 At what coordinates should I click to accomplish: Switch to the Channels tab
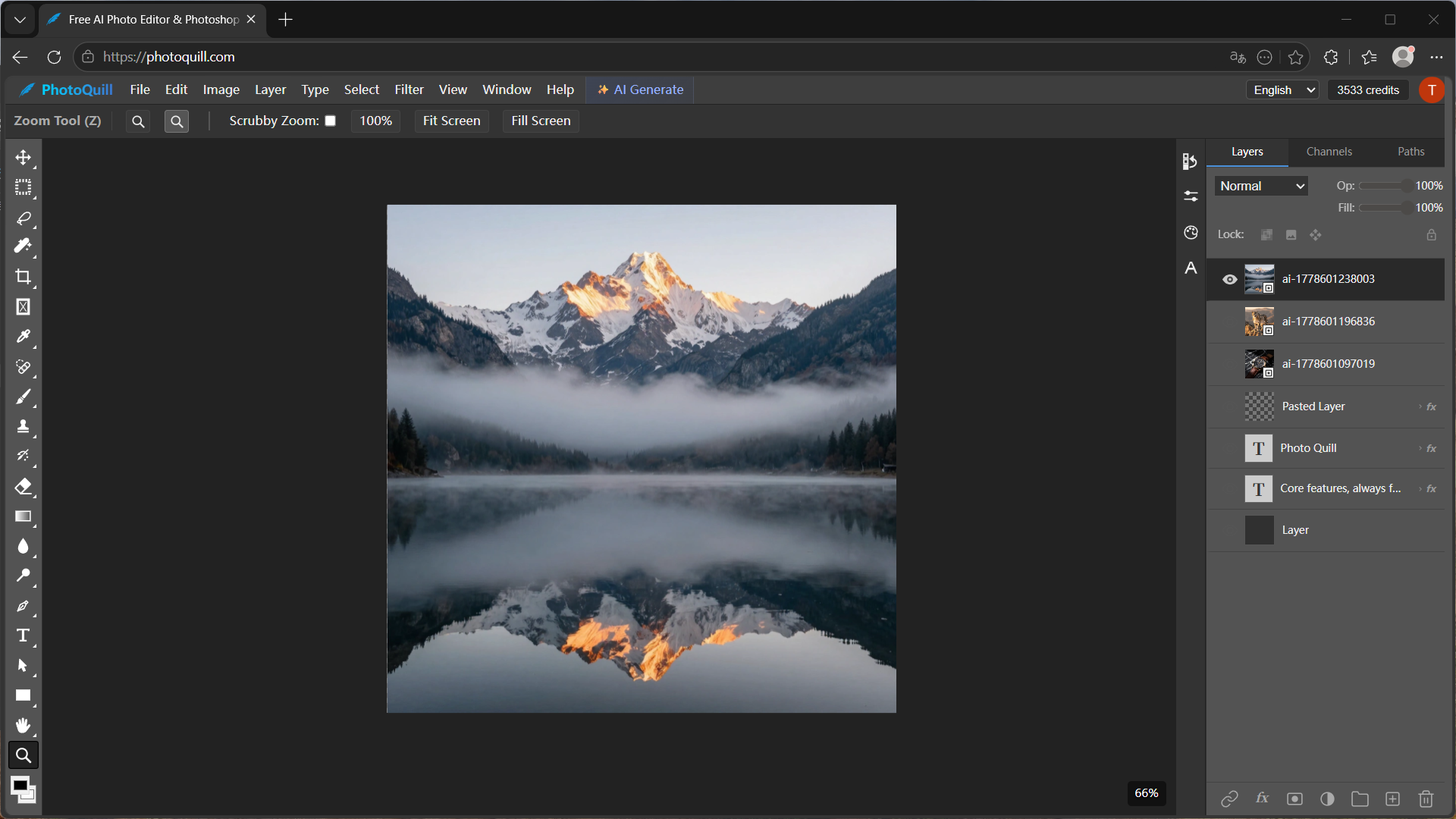[1329, 152]
